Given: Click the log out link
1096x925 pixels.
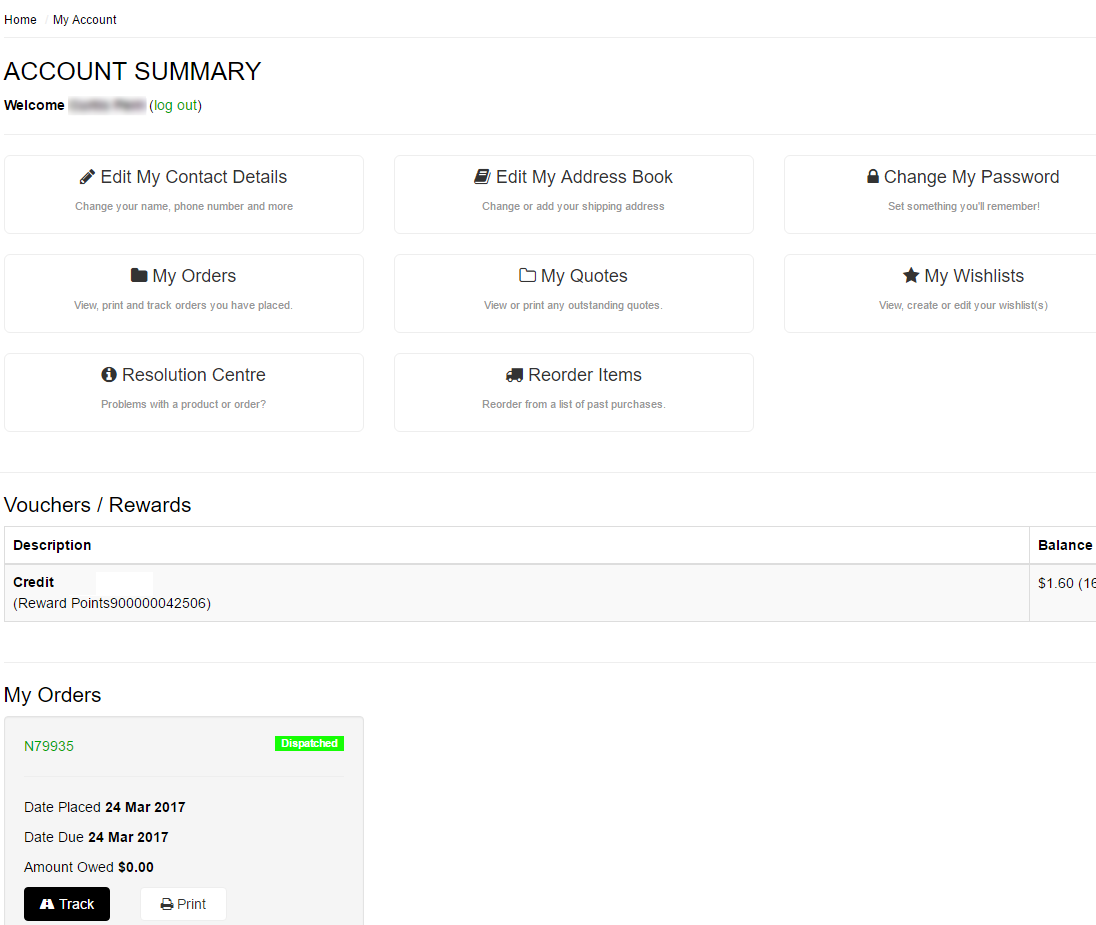Looking at the screenshot, I should (175, 105).
